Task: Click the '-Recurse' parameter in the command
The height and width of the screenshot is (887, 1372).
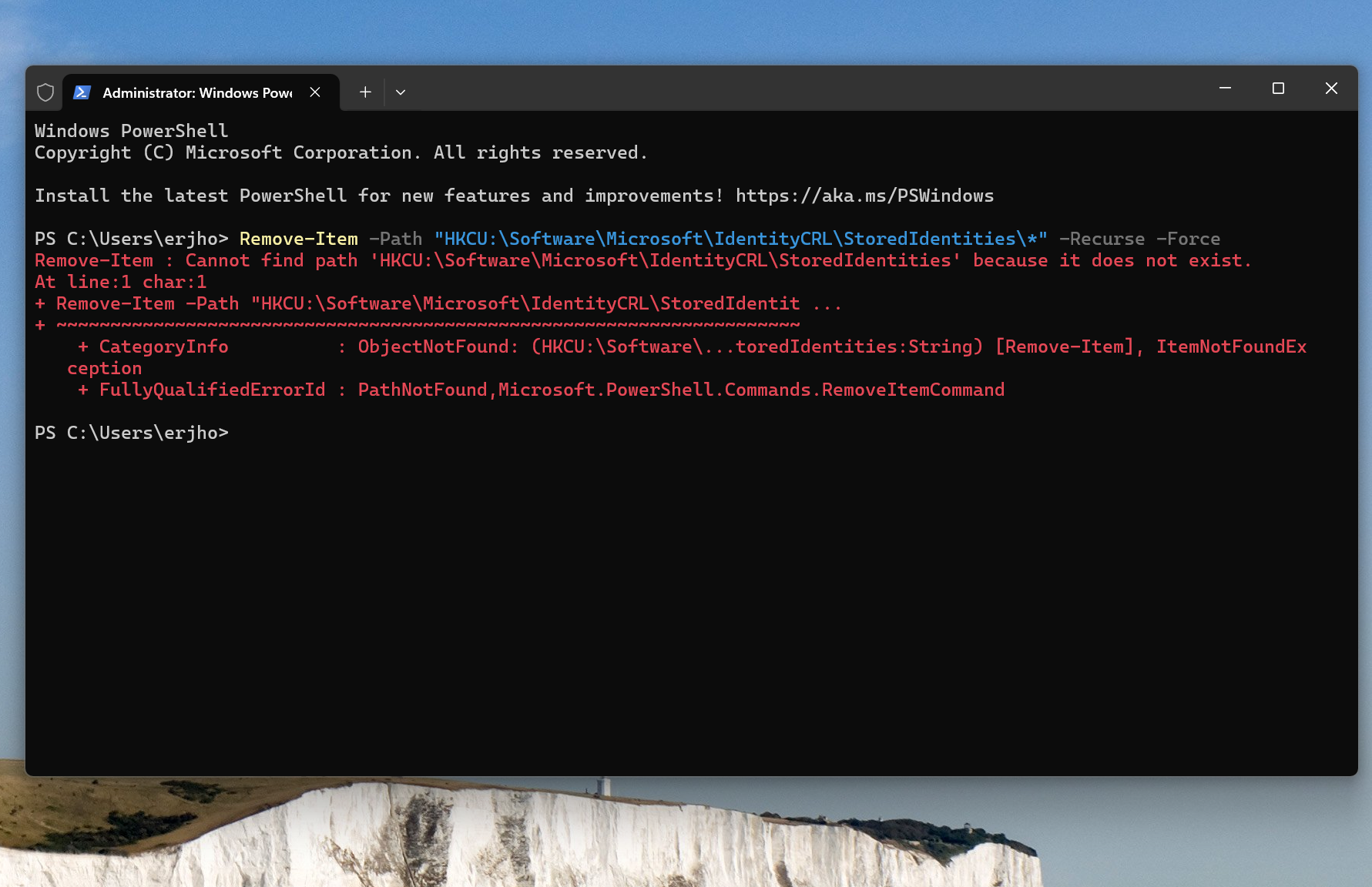Action: 1102,239
